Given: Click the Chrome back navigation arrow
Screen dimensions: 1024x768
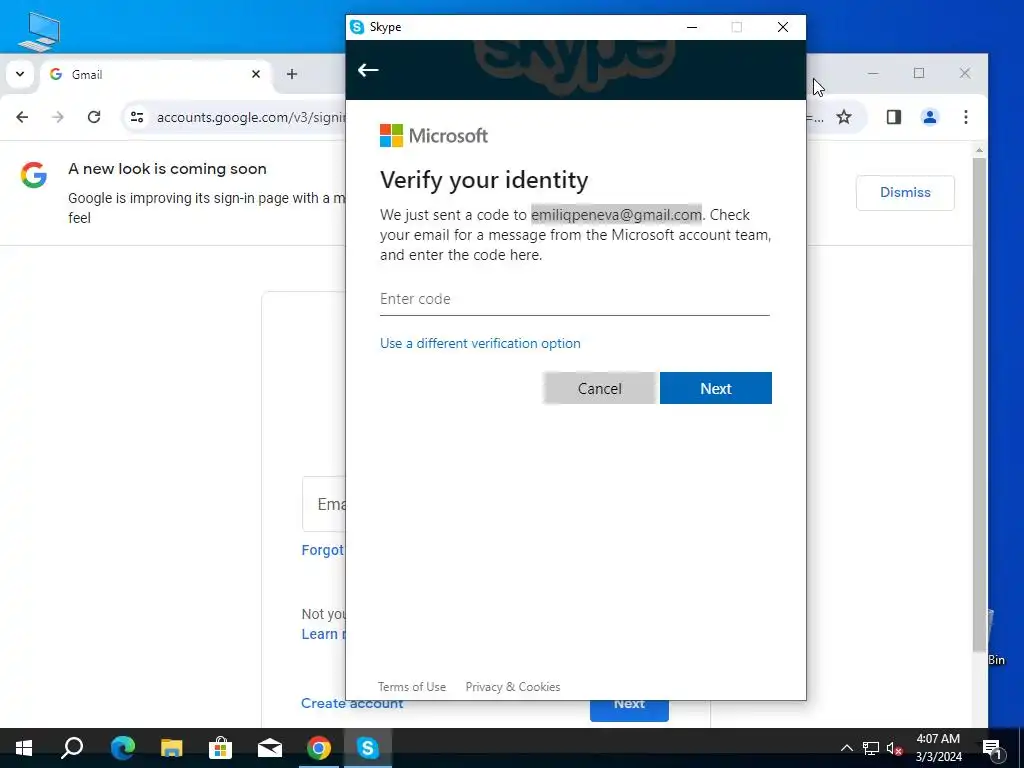Looking at the screenshot, I should point(22,117).
